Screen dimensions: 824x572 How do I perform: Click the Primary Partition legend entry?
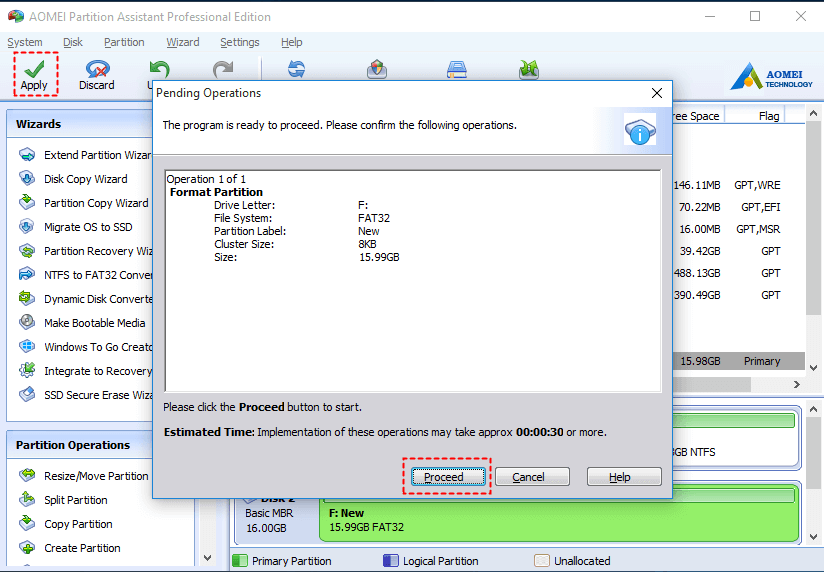click(x=282, y=561)
